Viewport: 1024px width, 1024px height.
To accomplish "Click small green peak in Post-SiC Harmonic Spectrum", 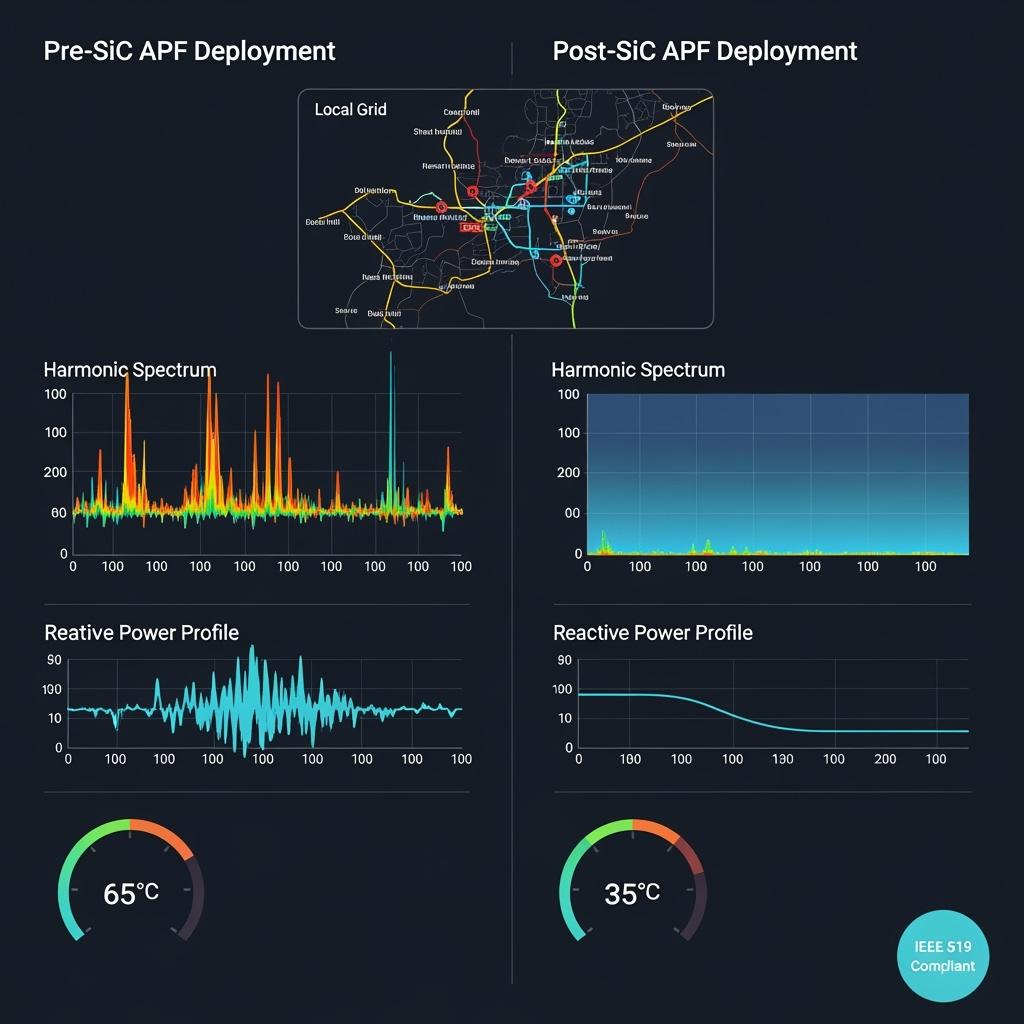I will pos(604,541).
